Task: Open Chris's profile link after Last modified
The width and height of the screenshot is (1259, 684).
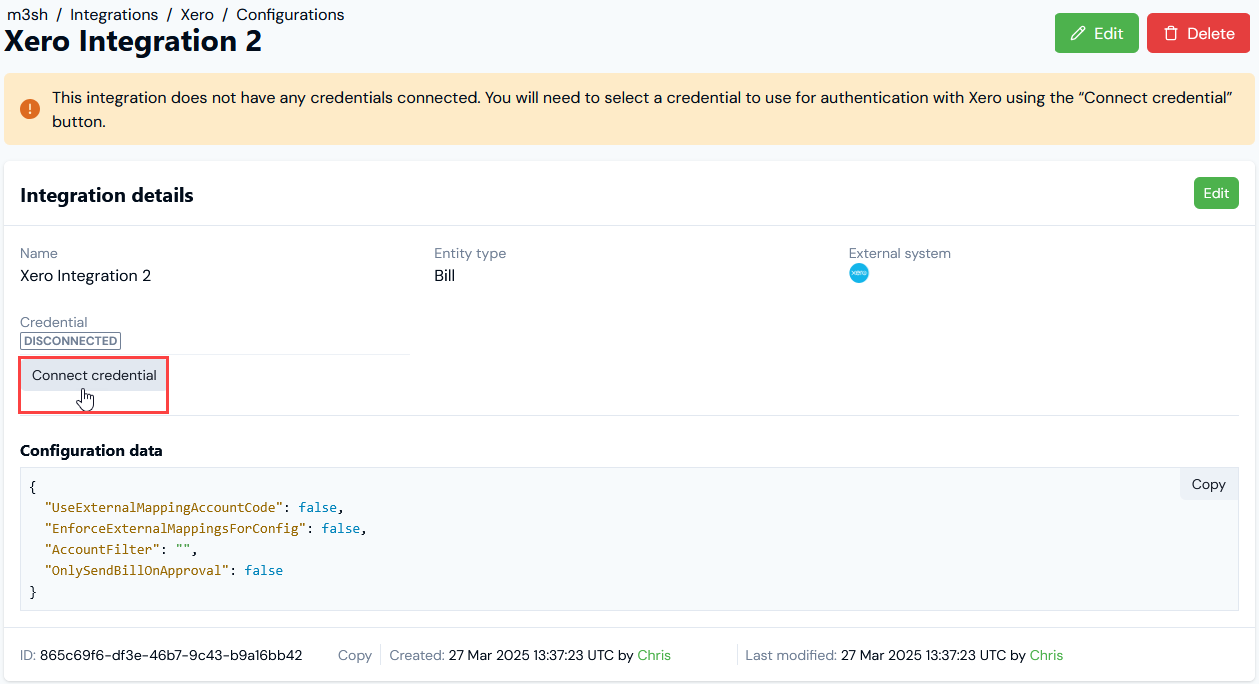Action: coord(1046,655)
